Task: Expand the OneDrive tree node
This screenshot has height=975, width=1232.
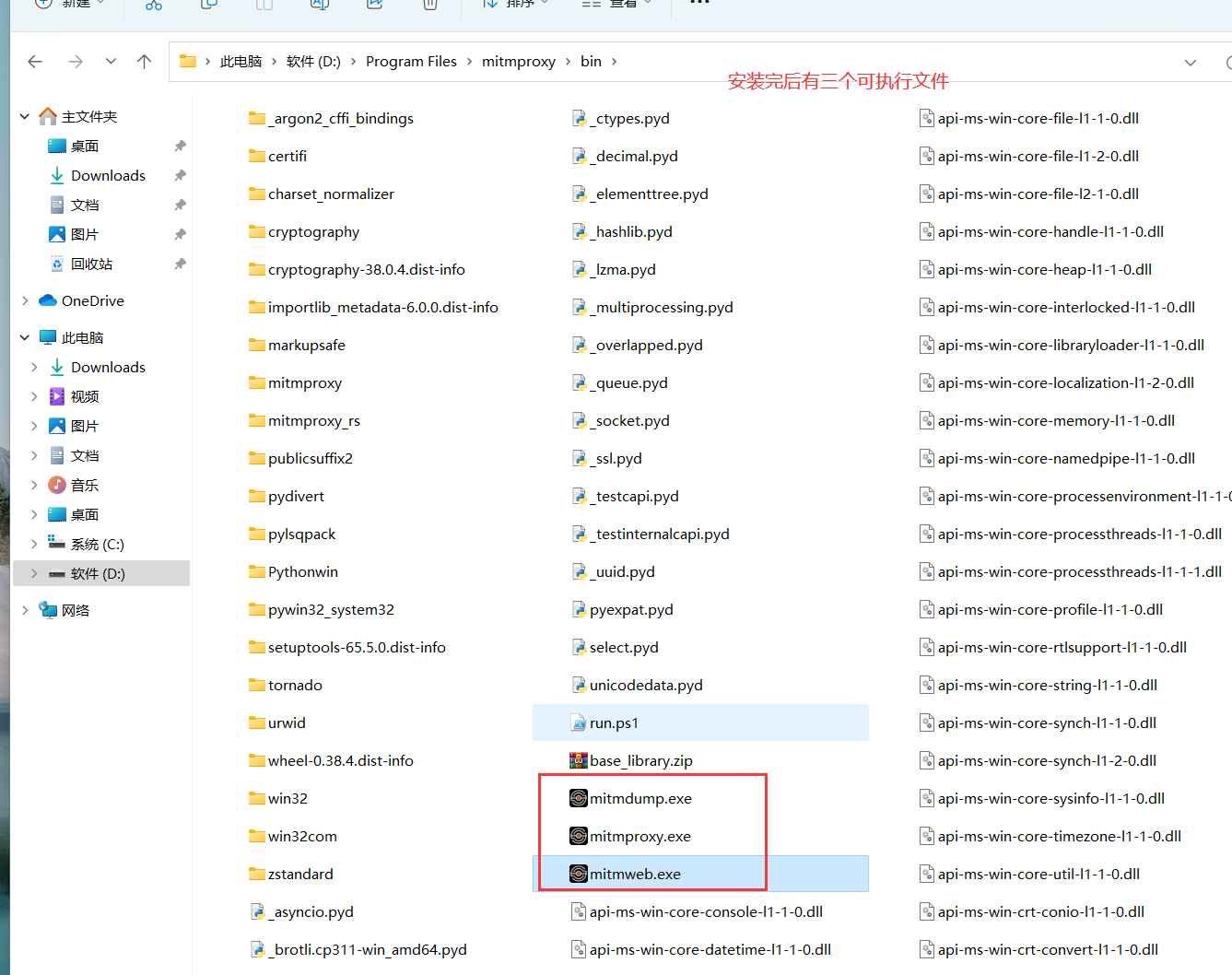Action: (25, 300)
